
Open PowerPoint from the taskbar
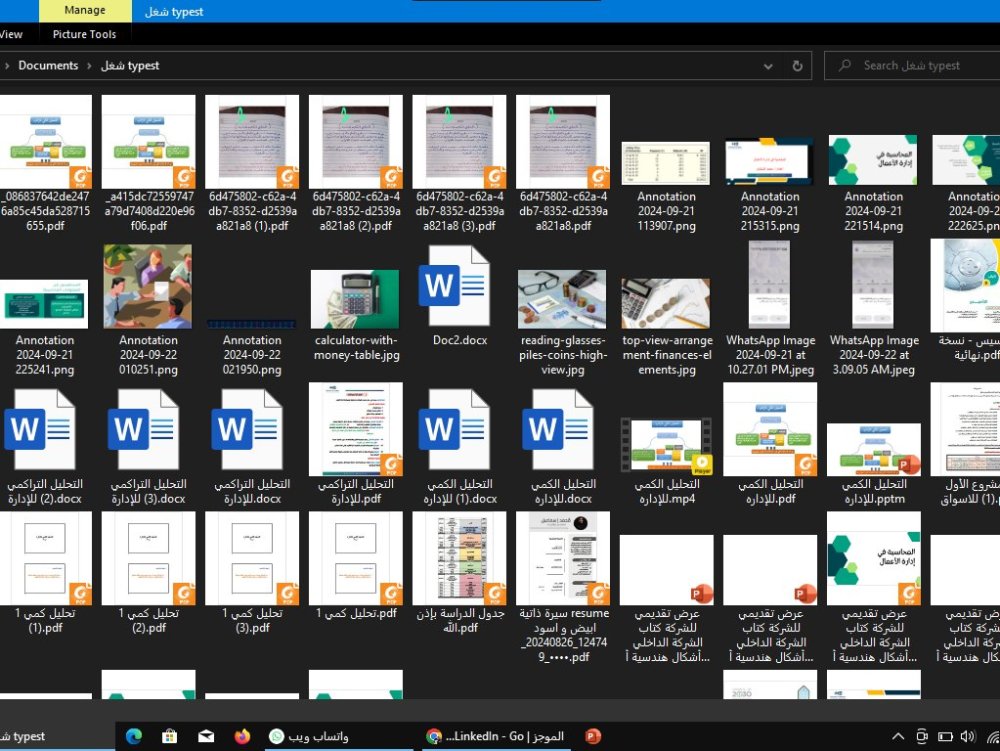[x=592, y=736]
